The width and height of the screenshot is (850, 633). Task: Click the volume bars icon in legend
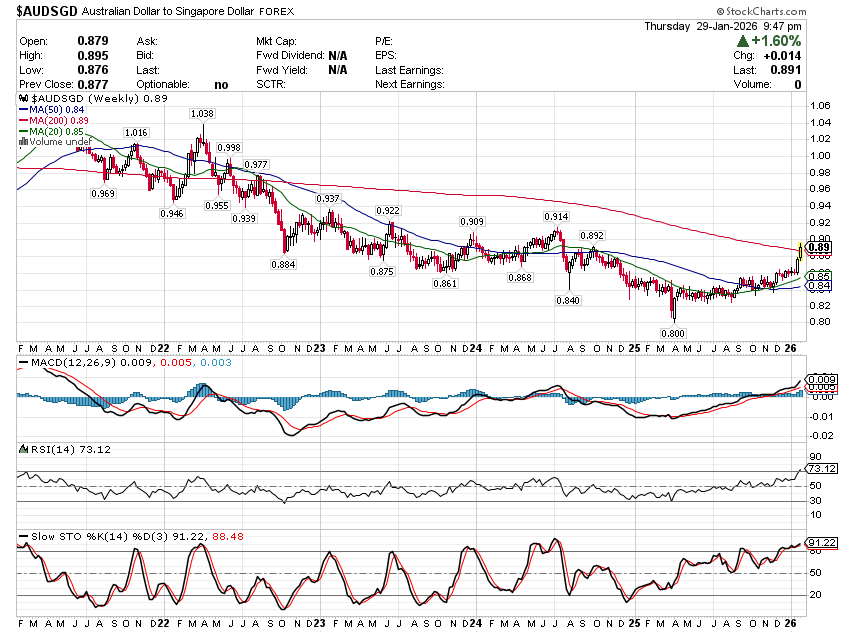click(23, 142)
